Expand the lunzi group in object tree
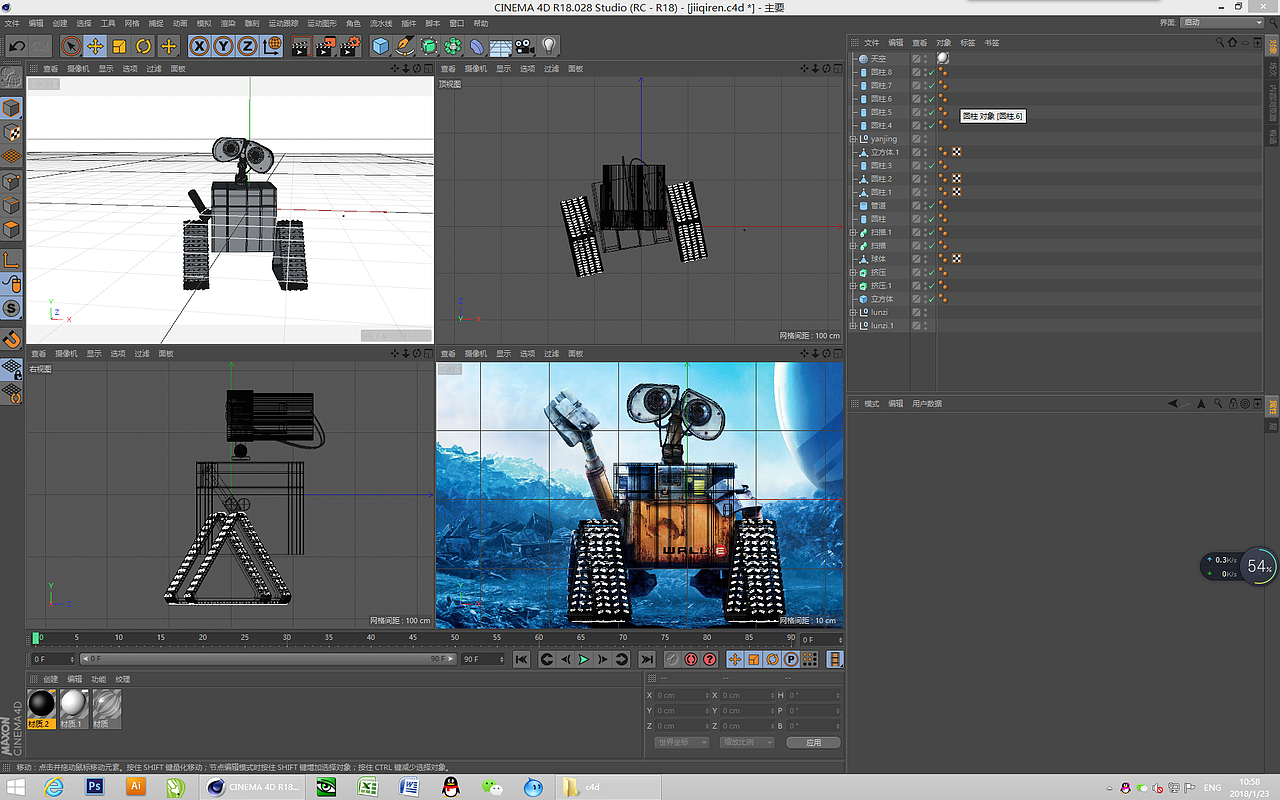1280x800 pixels. click(x=853, y=312)
